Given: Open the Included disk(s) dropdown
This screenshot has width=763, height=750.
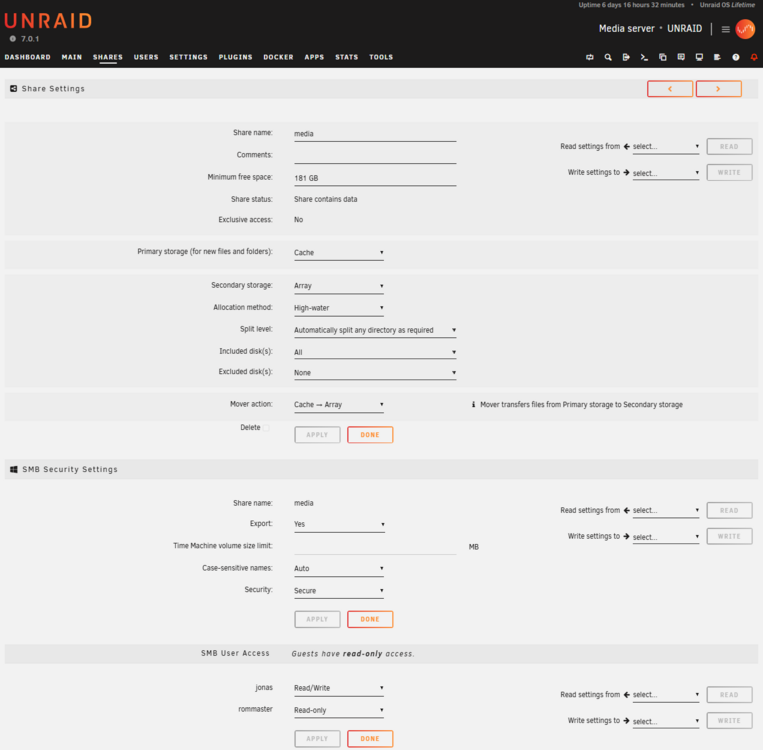Looking at the screenshot, I should [375, 352].
